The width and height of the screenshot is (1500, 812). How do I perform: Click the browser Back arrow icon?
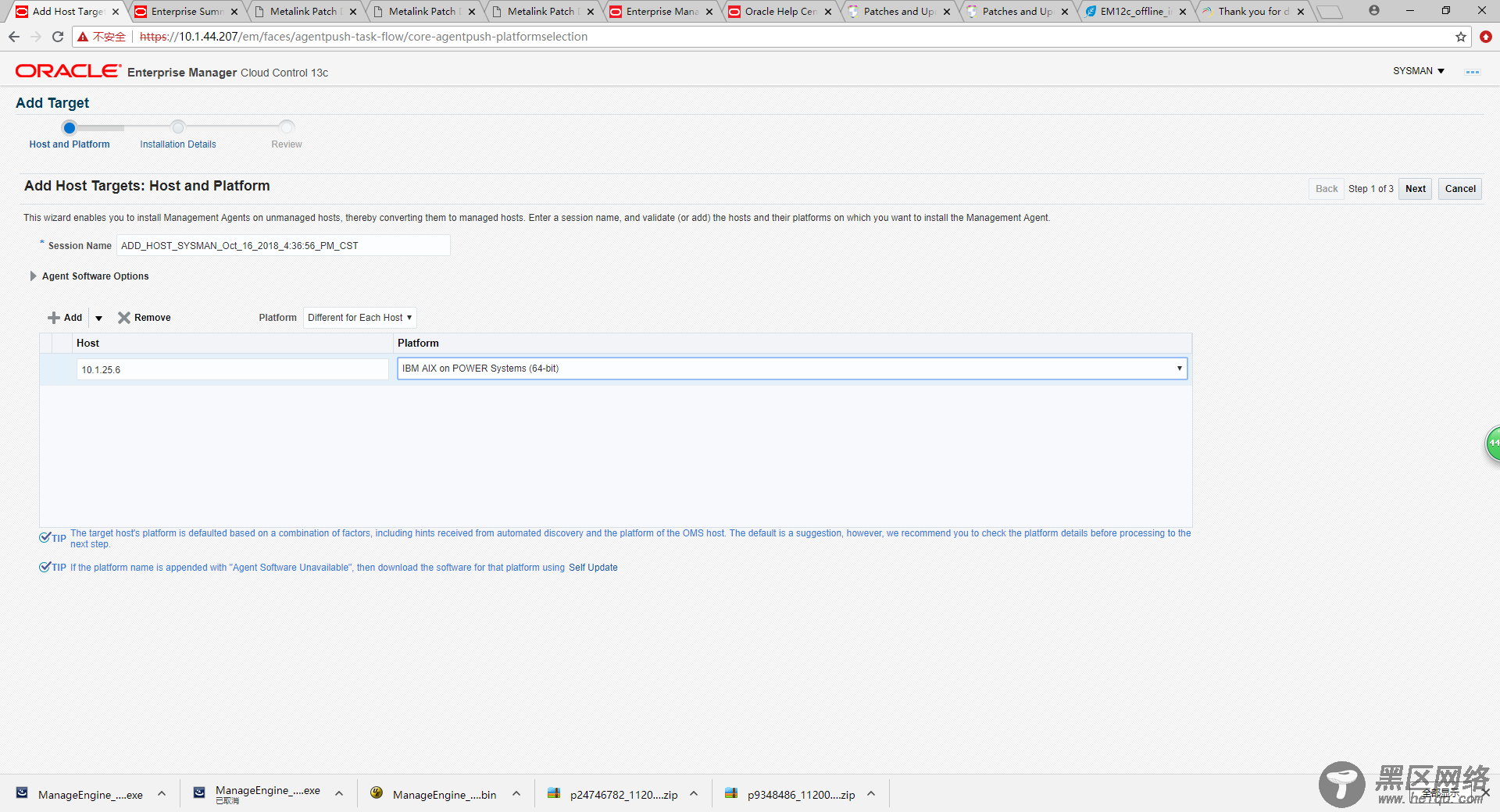point(14,37)
